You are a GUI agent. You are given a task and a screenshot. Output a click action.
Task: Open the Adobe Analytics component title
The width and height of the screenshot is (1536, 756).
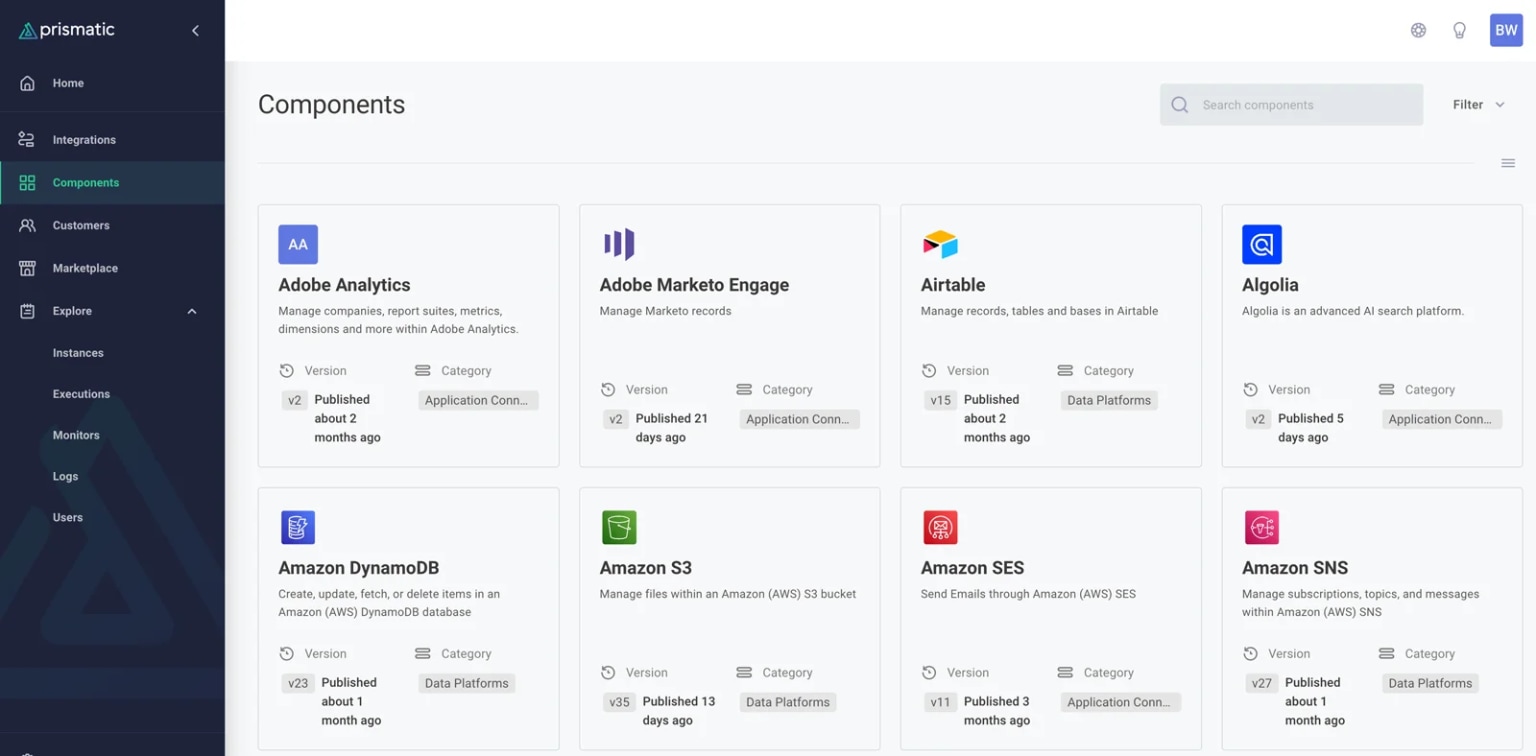[x=344, y=285]
